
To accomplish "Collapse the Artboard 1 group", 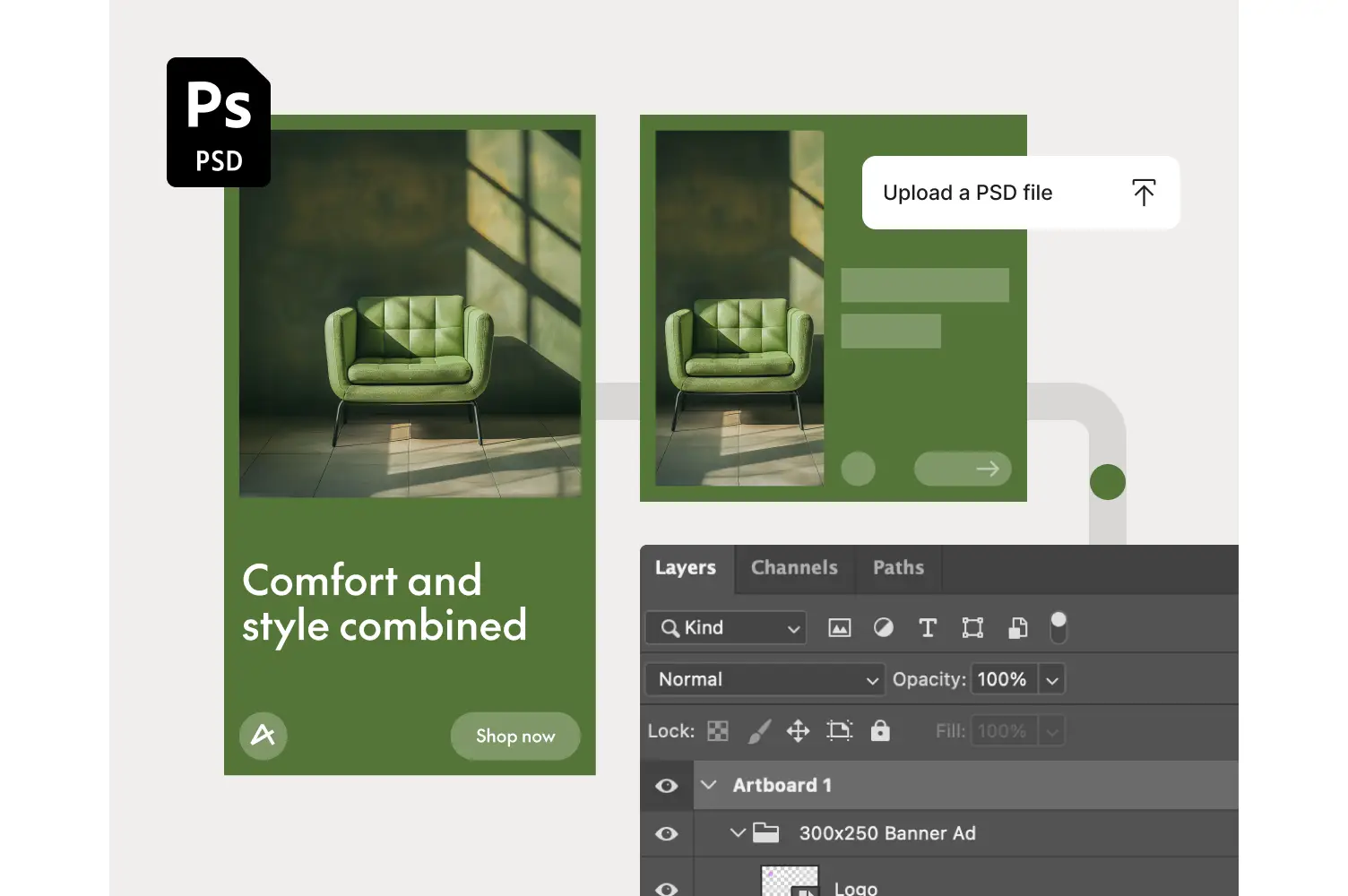I will 709,785.
